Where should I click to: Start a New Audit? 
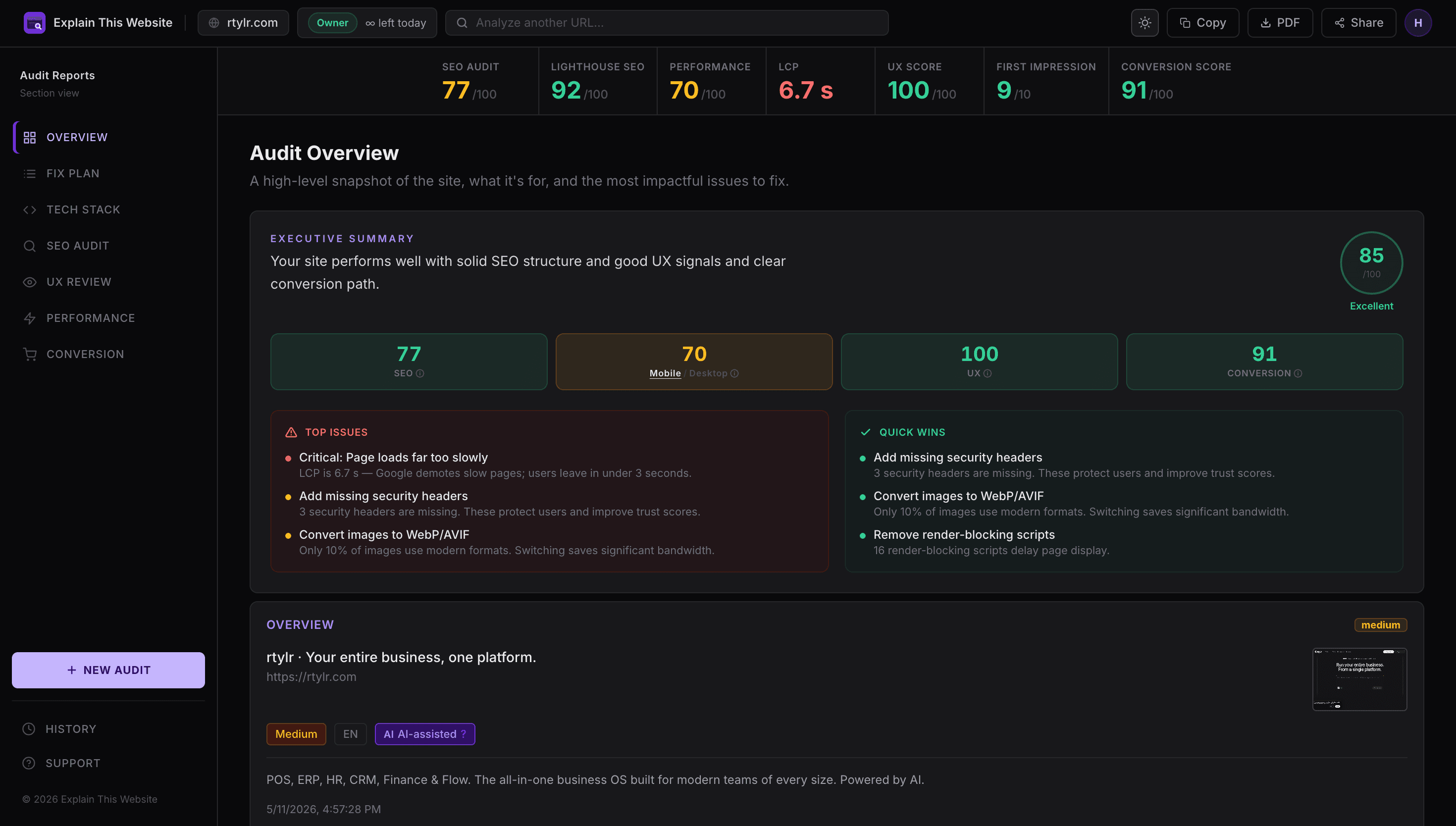tap(108, 670)
